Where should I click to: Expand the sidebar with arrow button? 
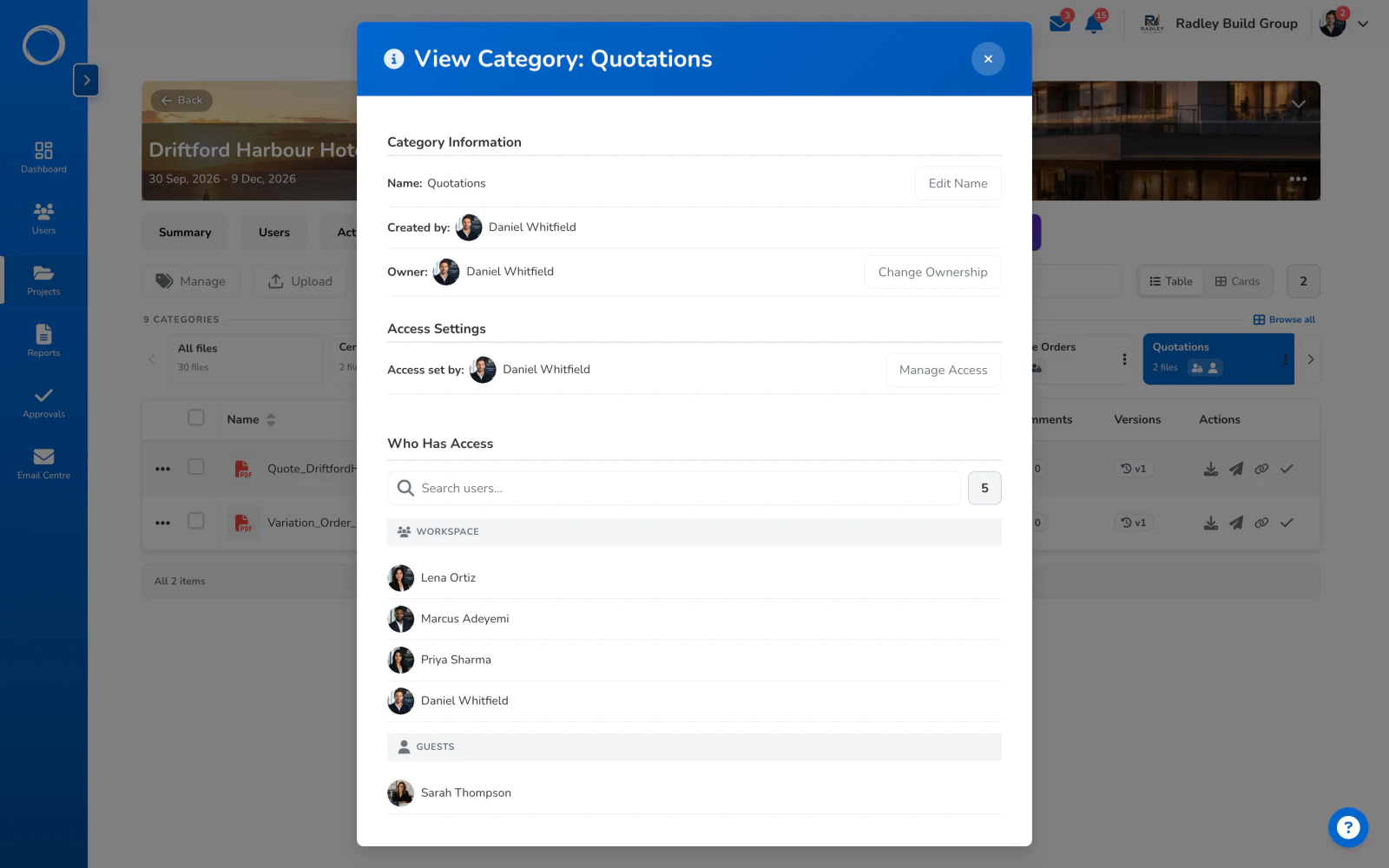pos(86,80)
